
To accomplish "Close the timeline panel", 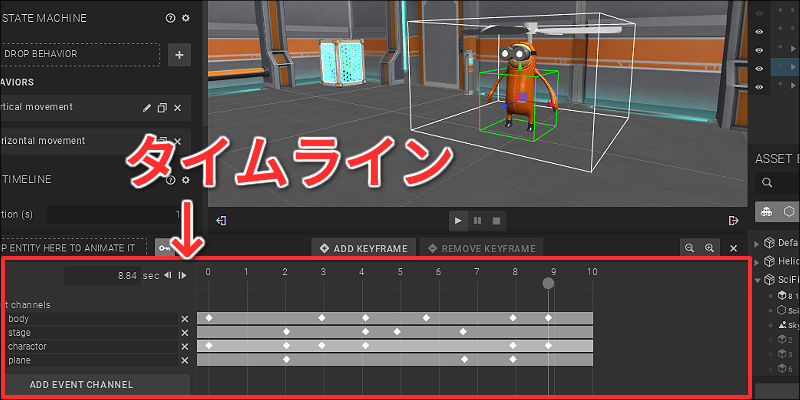I will pyautogui.click(x=733, y=248).
